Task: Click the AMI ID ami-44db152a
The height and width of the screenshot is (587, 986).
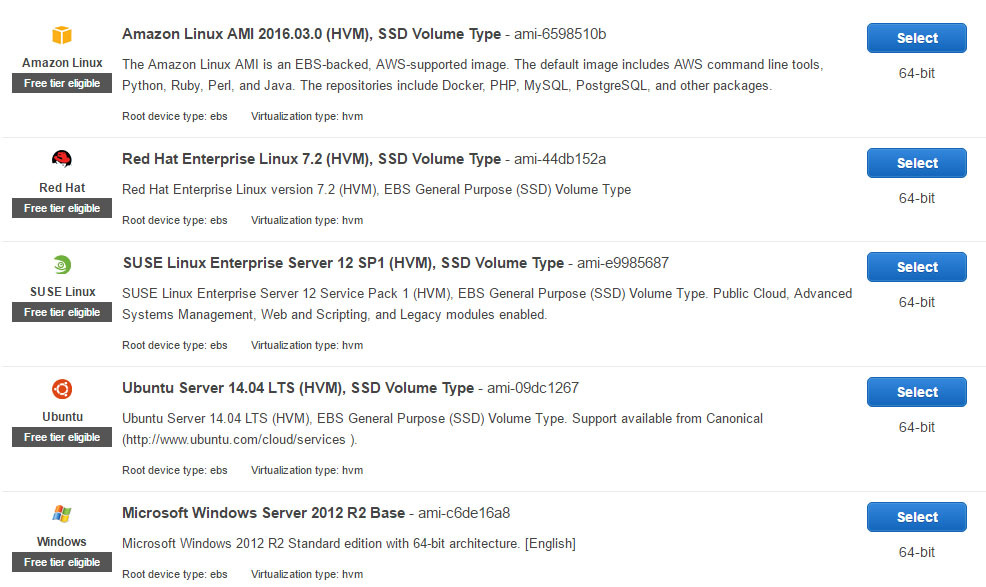Action: point(560,159)
